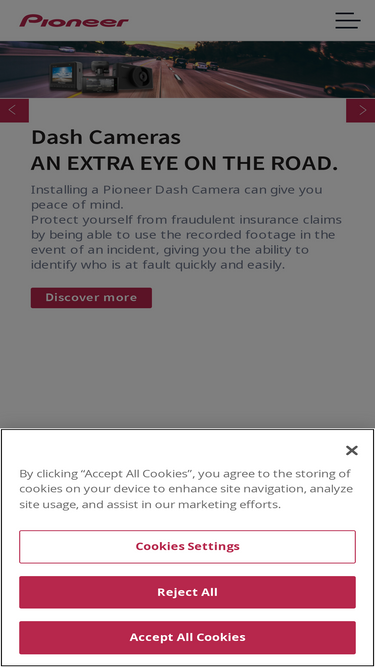The height and width of the screenshot is (667, 375).
Task: Choose Accept All Cookies
Action: [188, 637]
